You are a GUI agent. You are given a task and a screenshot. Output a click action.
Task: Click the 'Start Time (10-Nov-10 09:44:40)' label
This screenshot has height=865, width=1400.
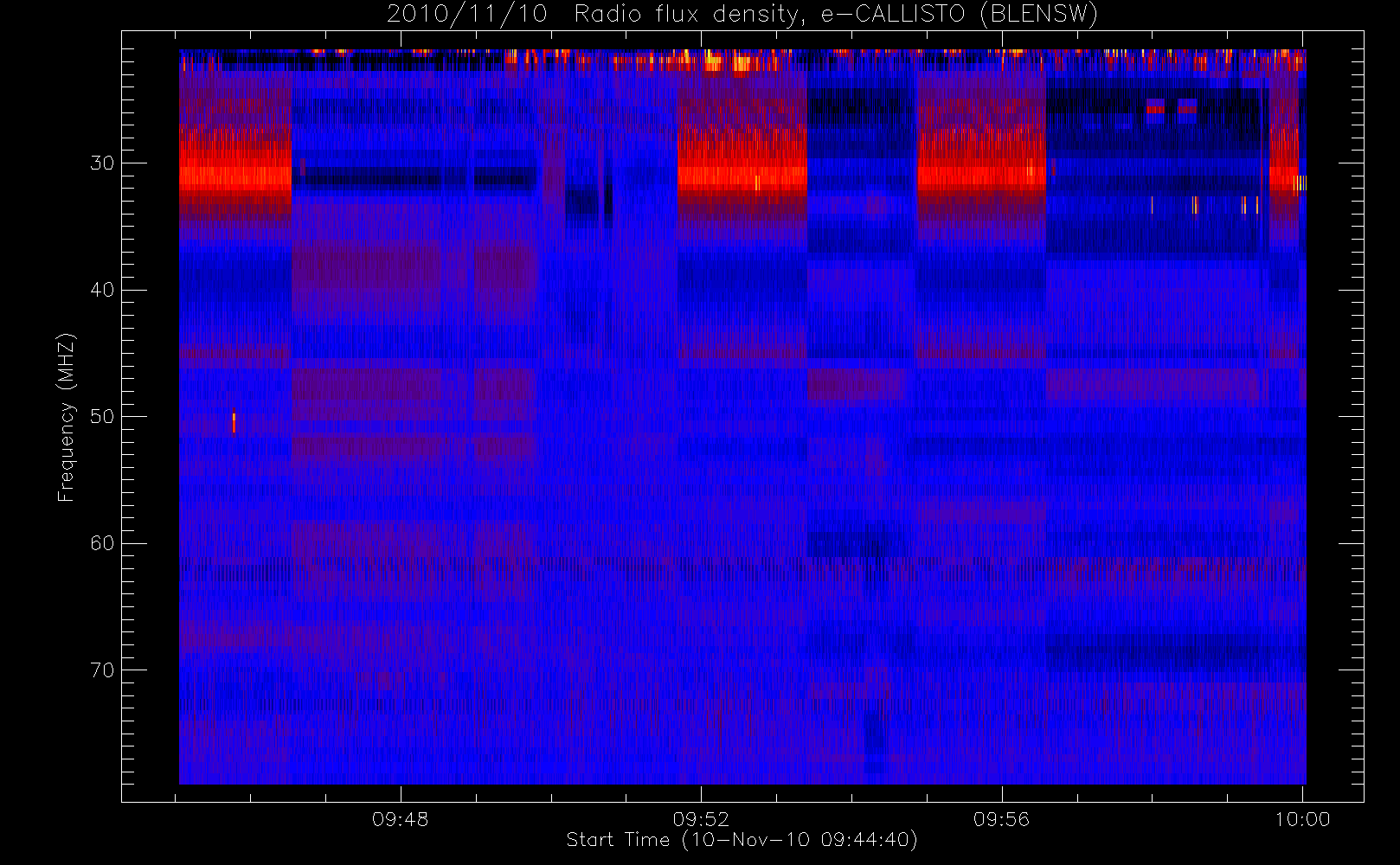coord(742,840)
